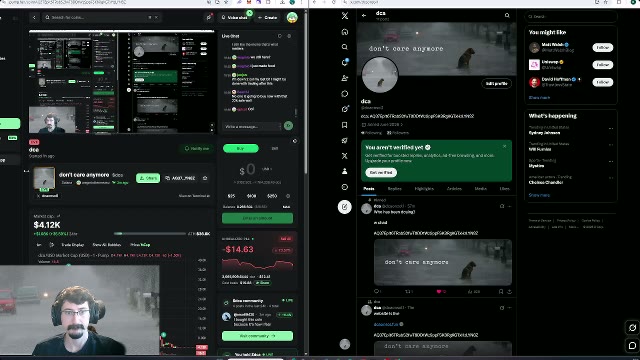Click Show more under You might like
640x360 pixels.
click(x=539, y=98)
